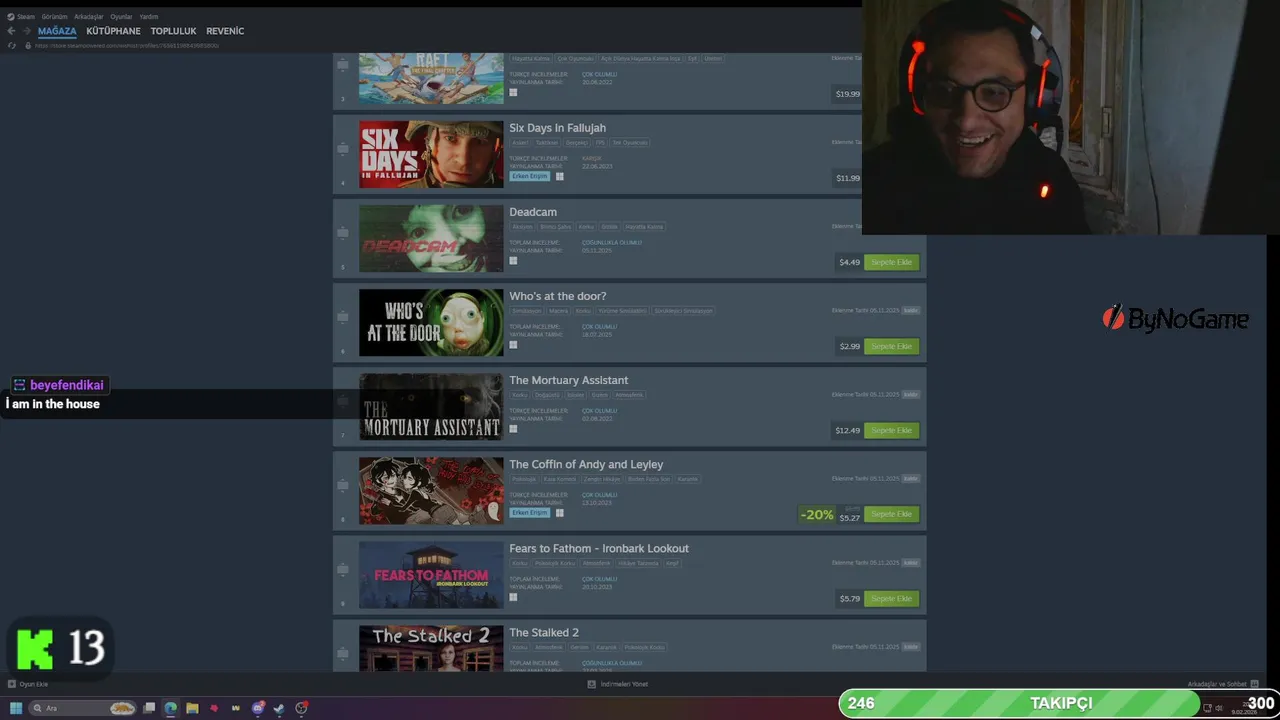Image resolution: width=1280 pixels, height=720 pixels.
Task: Click the Fears to Fathom thumbnail
Action: 431,574
